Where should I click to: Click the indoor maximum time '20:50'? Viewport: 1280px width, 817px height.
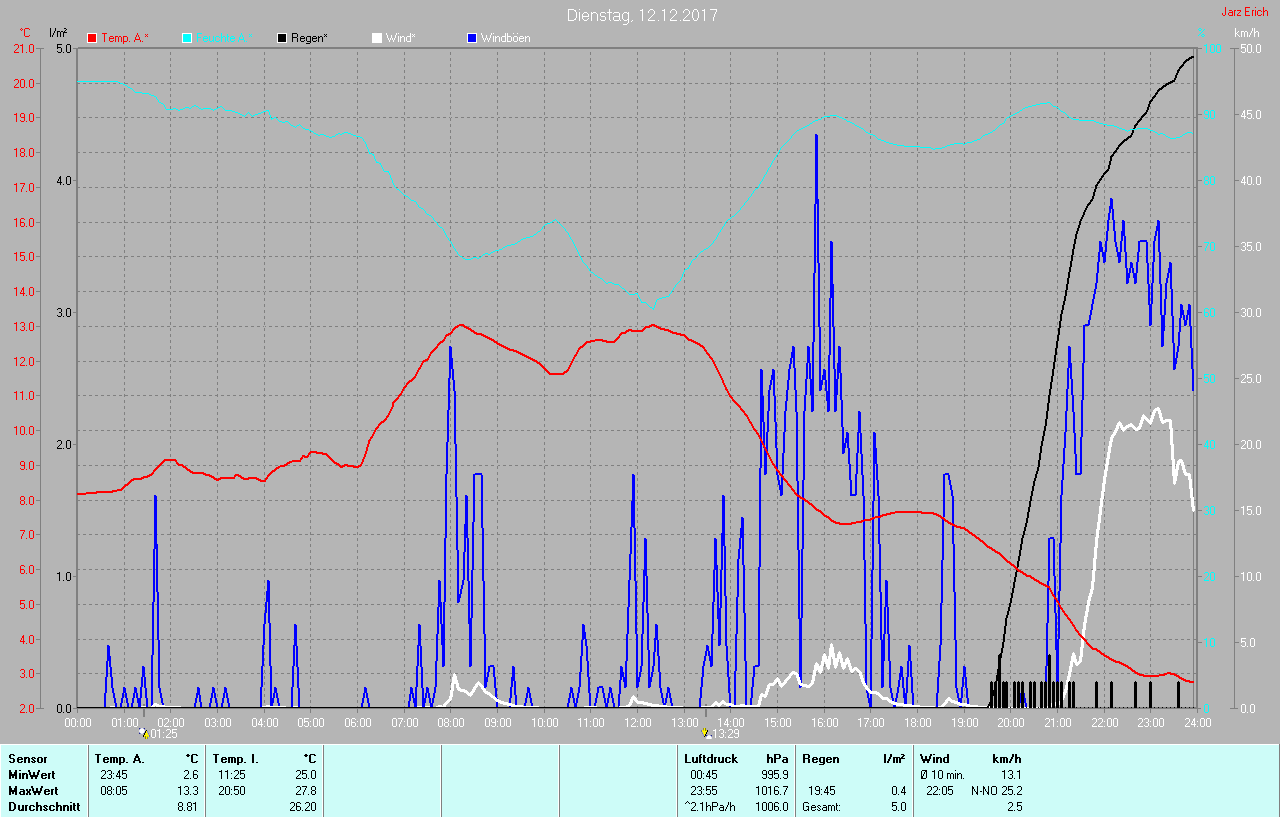(x=232, y=791)
